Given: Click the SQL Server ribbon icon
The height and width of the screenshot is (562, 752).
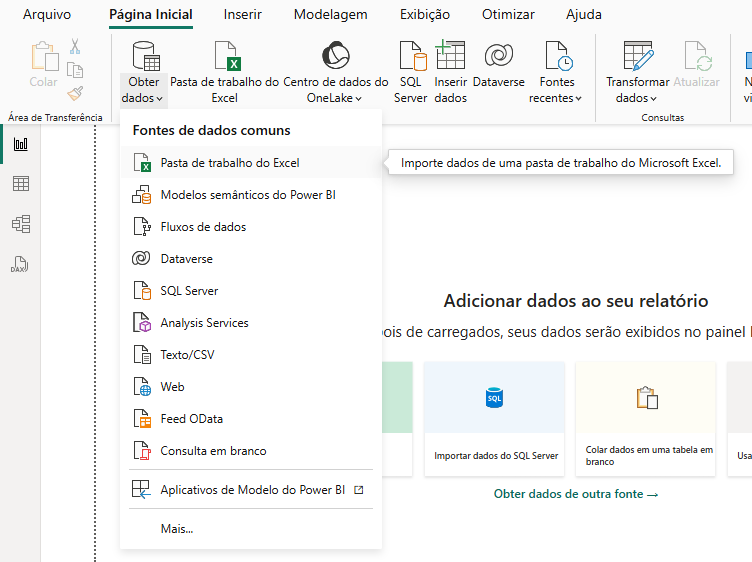Looking at the screenshot, I should pyautogui.click(x=413, y=56).
